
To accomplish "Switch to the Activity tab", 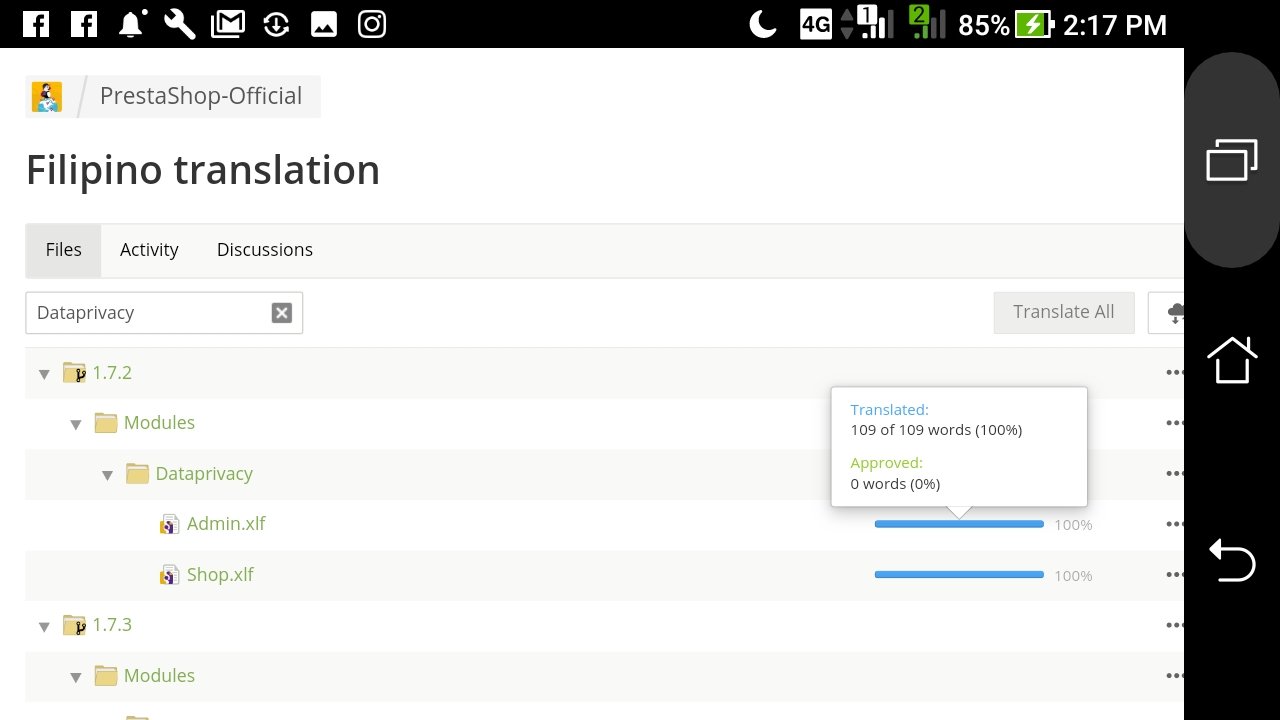I will click(149, 250).
